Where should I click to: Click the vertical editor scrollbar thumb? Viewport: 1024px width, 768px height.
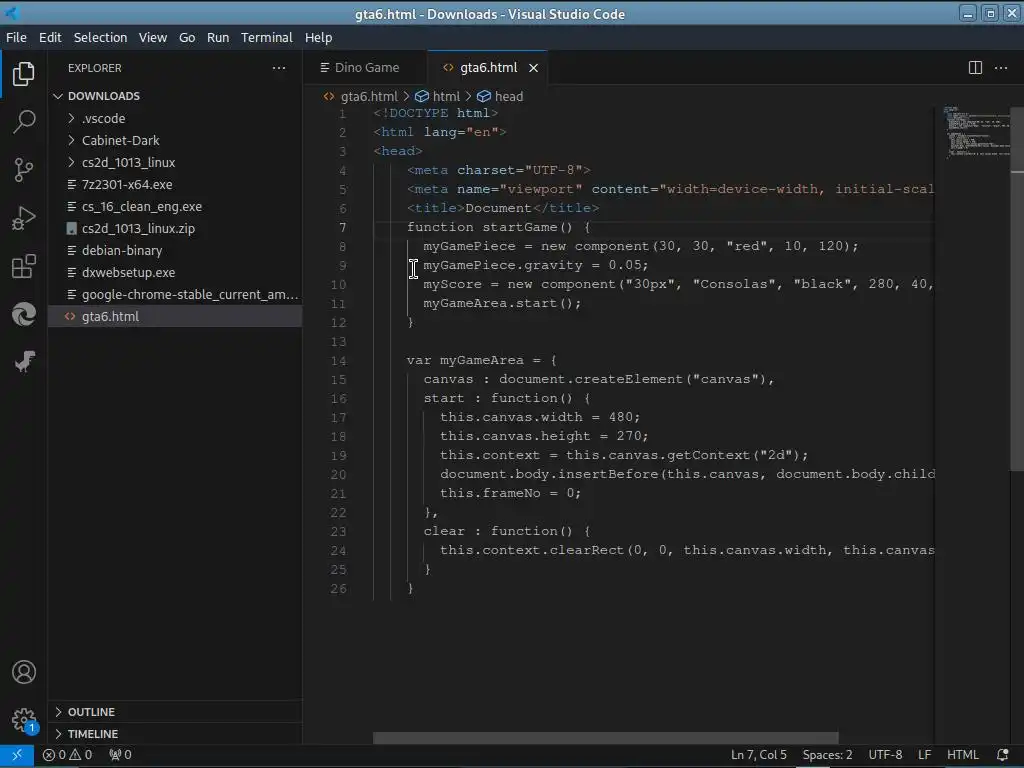pos(1017,287)
